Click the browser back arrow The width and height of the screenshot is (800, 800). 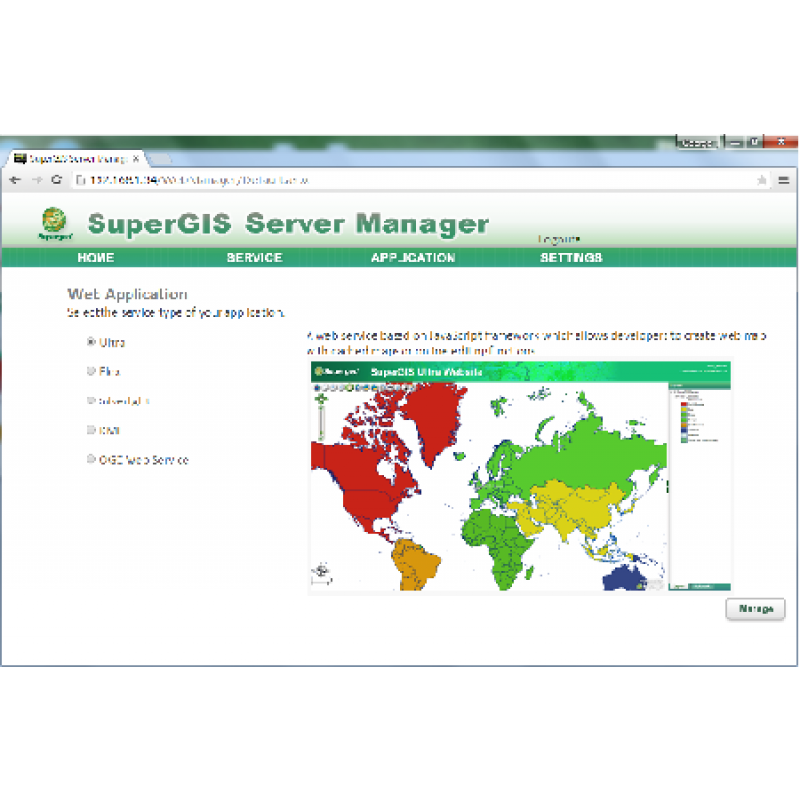16,181
